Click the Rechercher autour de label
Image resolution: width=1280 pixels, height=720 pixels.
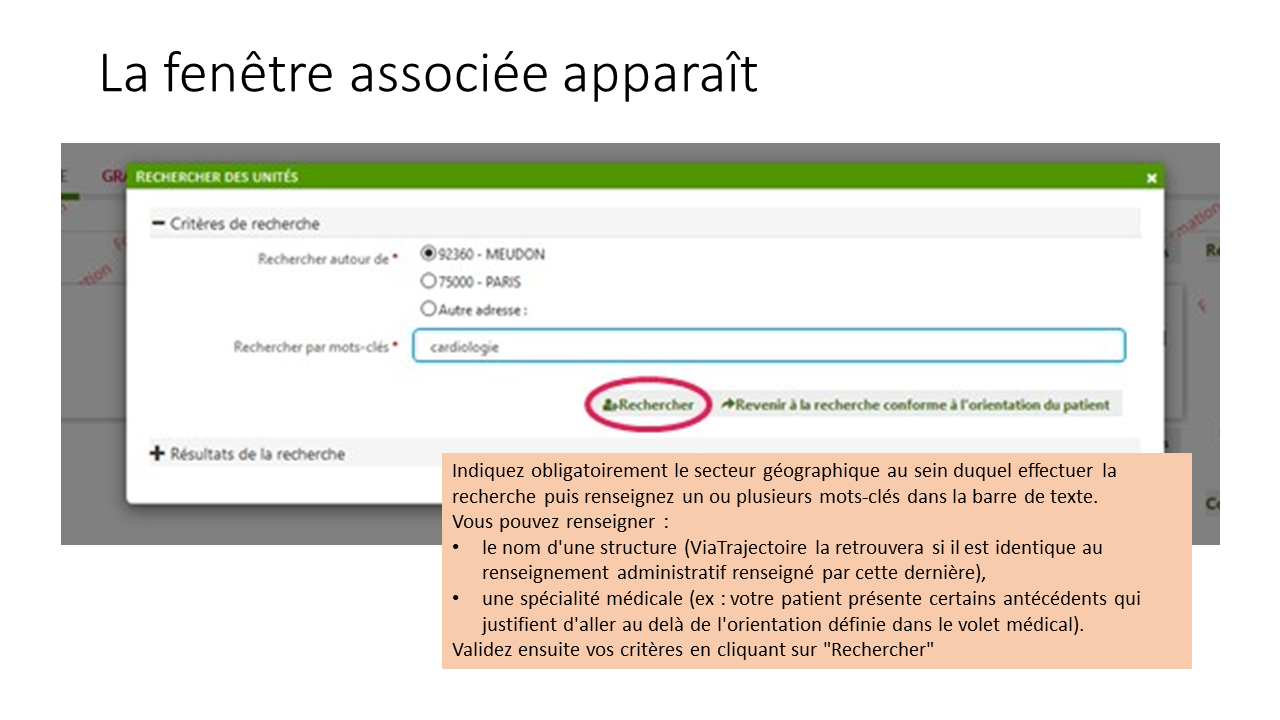pos(322,259)
